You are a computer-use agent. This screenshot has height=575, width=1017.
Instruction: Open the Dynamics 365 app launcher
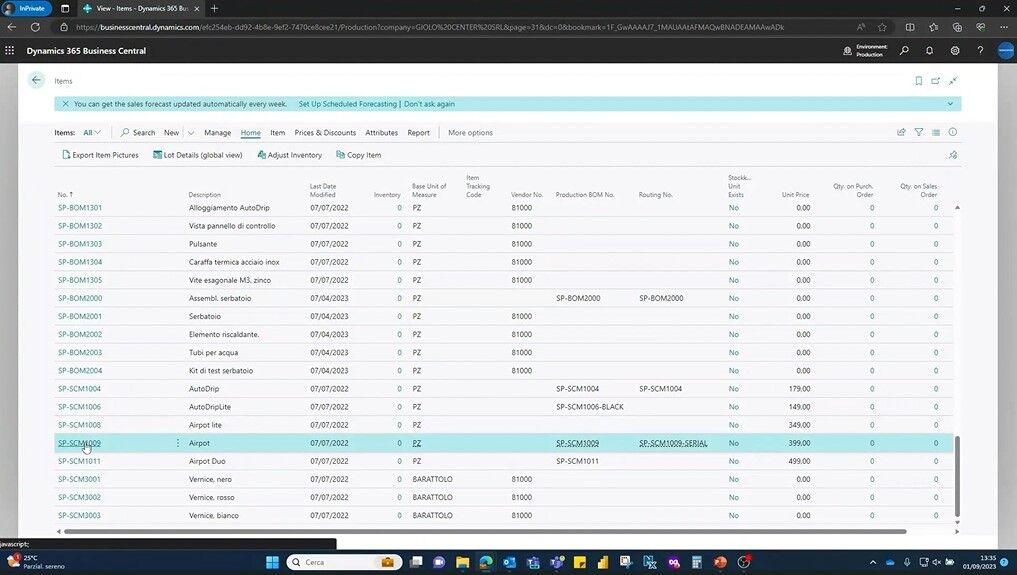[11, 50]
